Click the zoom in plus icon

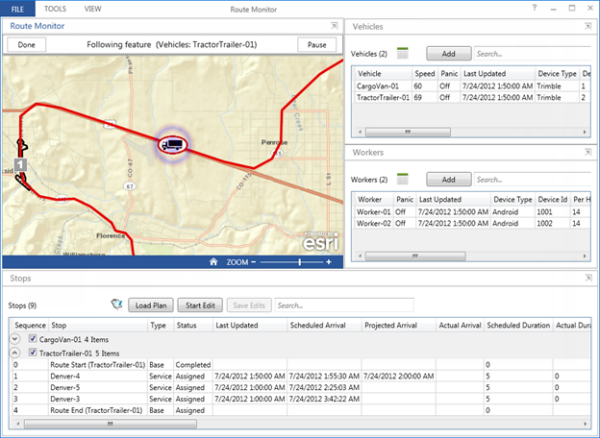(329, 262)
